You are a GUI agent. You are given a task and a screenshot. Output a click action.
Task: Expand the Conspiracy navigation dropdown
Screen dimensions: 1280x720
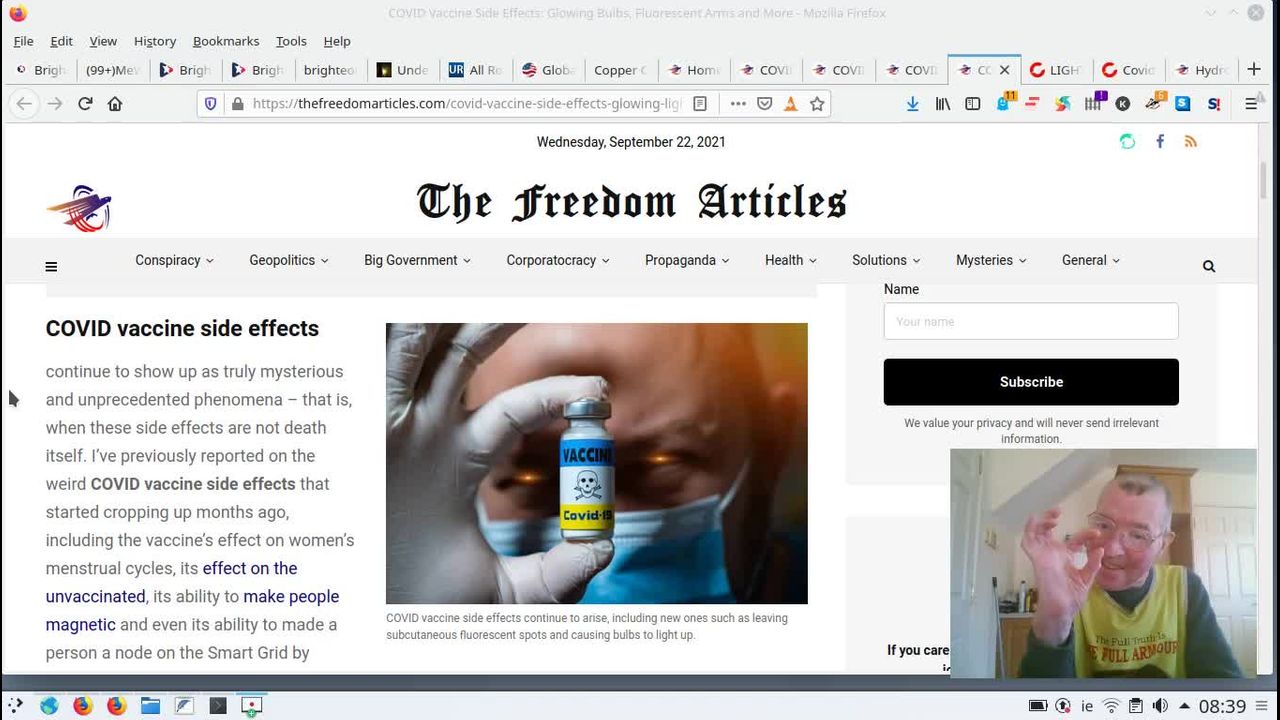(174, 260)
